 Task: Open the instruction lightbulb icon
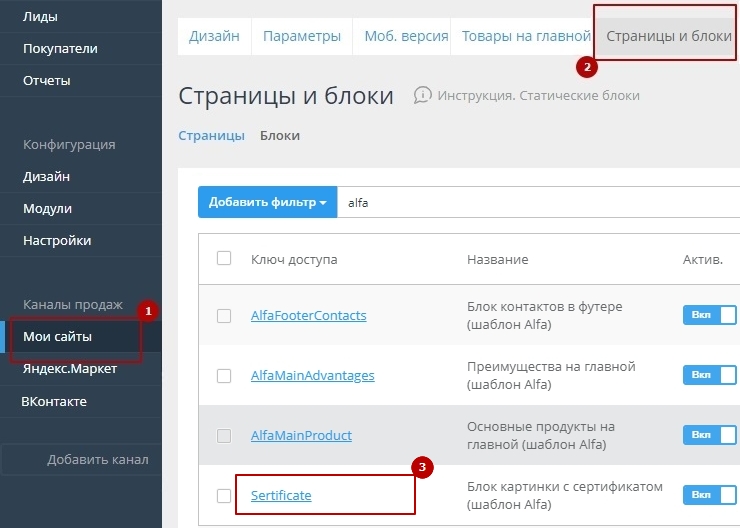pos(423,95)
